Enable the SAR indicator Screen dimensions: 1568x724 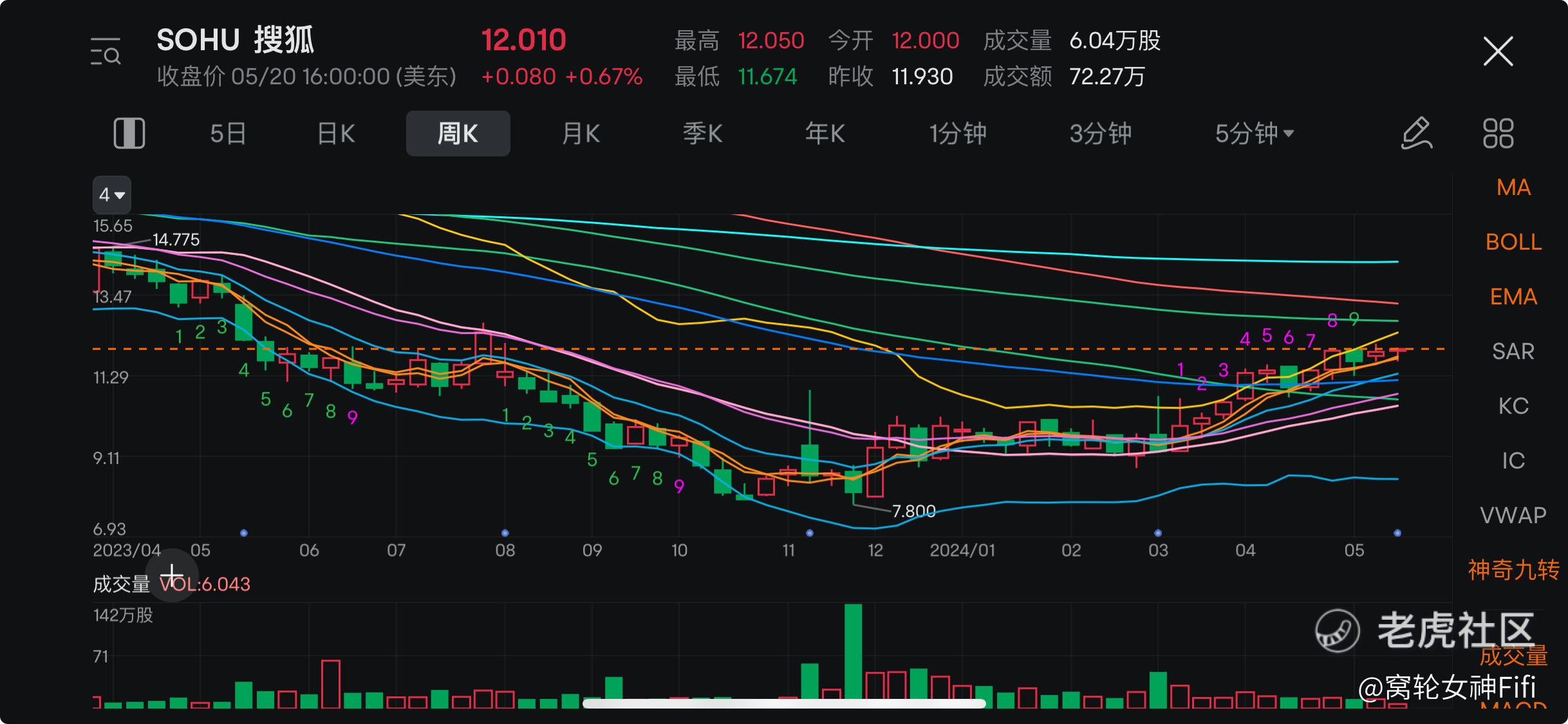[x=1513, y=351]
